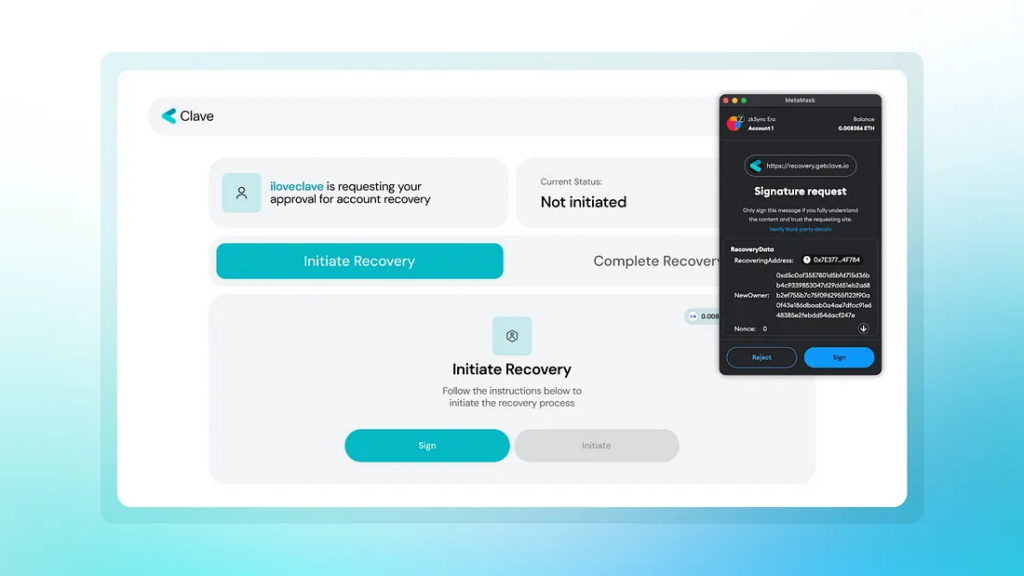This screenshot has height=576, width=1024.
Task: Click the blue Sign button in MetaMask
Action: (x=839, y=357)
